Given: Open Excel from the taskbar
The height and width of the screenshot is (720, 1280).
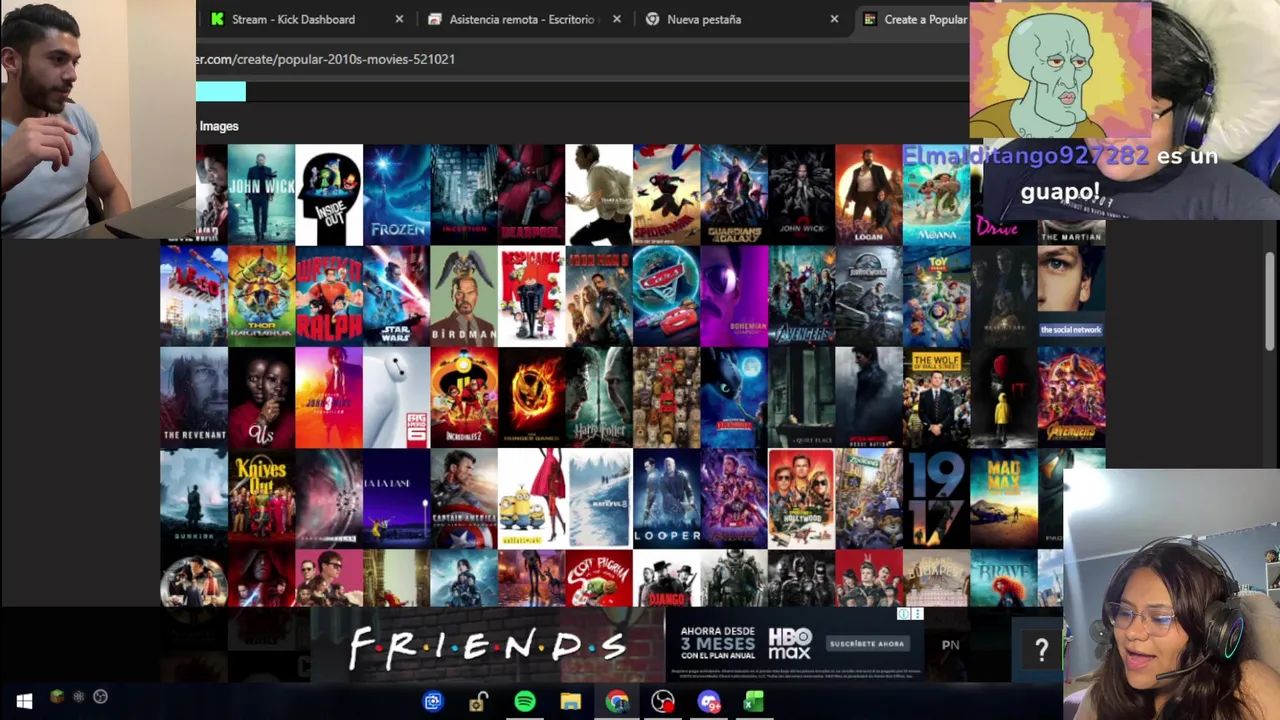Looking at the screenshot, I should [x=754, y=702].
